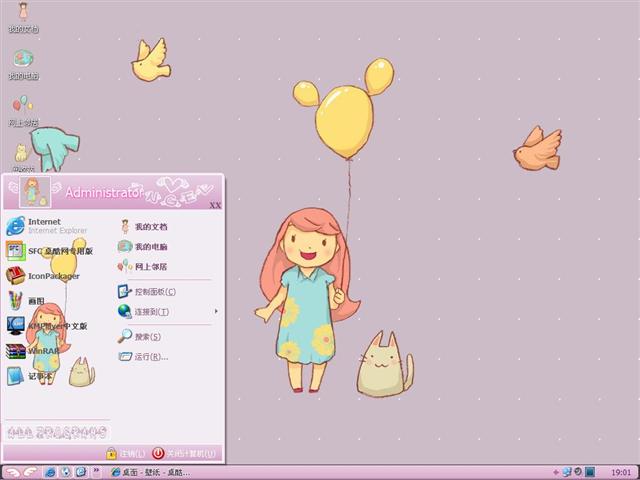Show hidden tray icons using the arrow
This screenshot has height=480, width=640.
(555, 471)
